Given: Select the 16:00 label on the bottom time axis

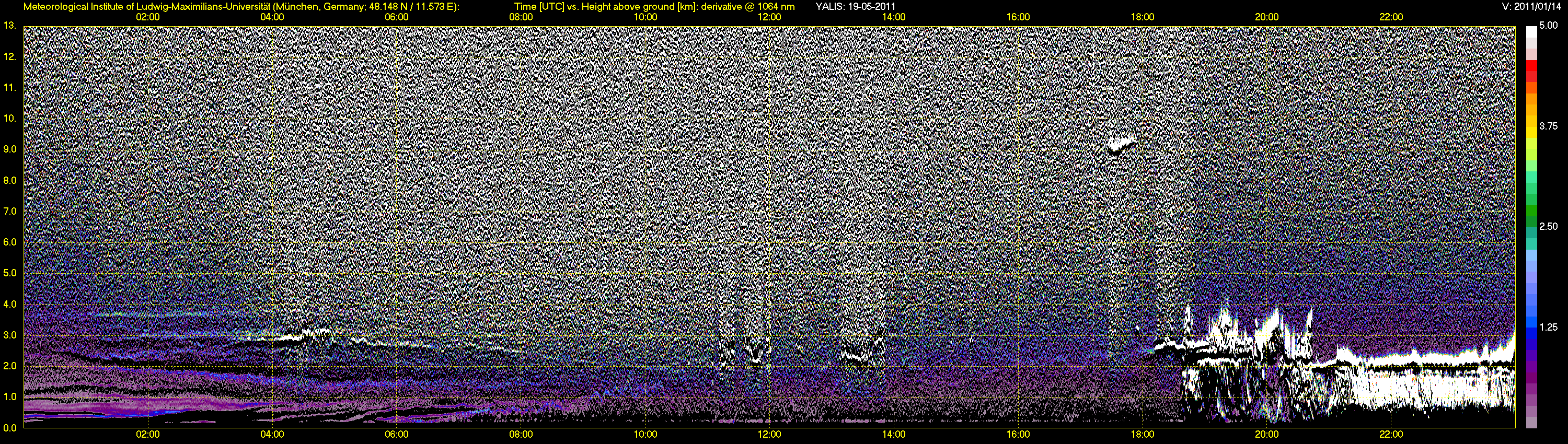Looking at the screenshot, I should (1018, 434).
